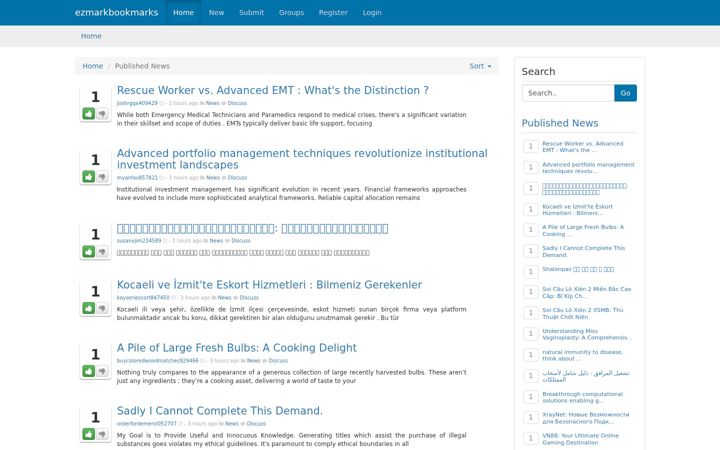Screen dimensions: 720x450
Task: Click the Published News breadcrumb text
Action: 142,66
